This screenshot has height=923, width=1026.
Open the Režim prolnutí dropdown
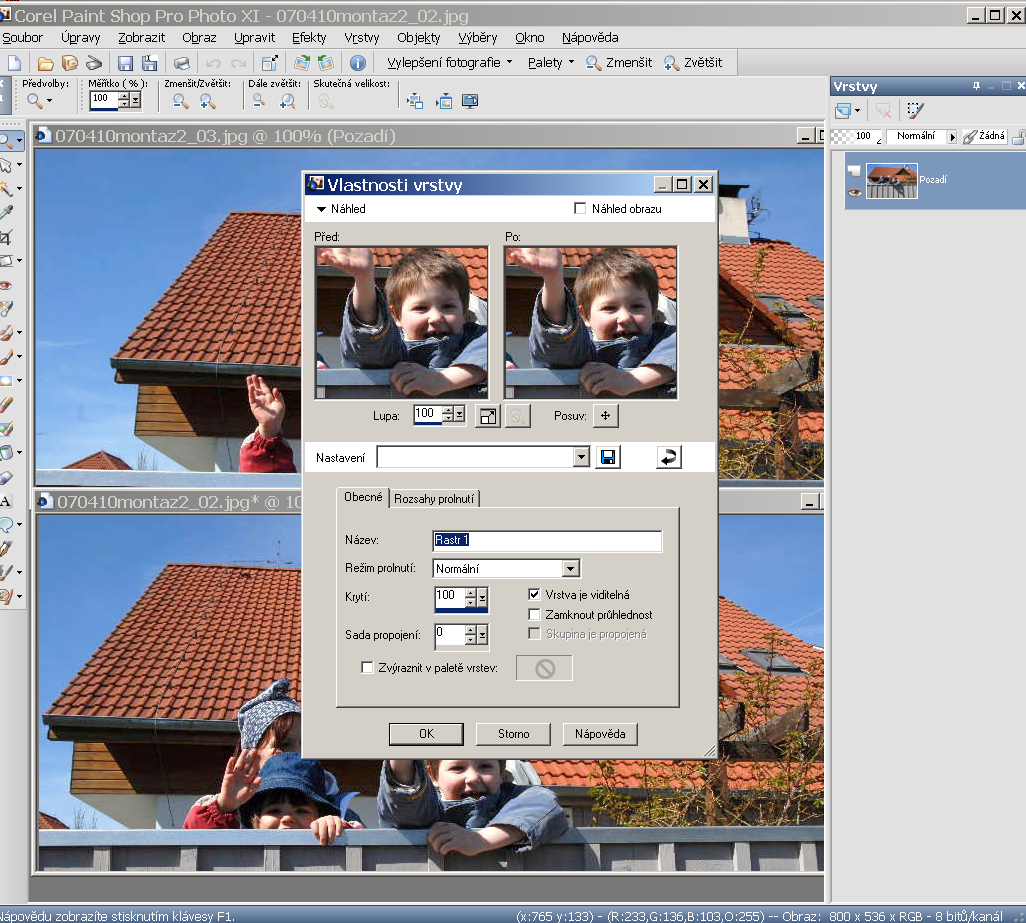coord(570,569)
